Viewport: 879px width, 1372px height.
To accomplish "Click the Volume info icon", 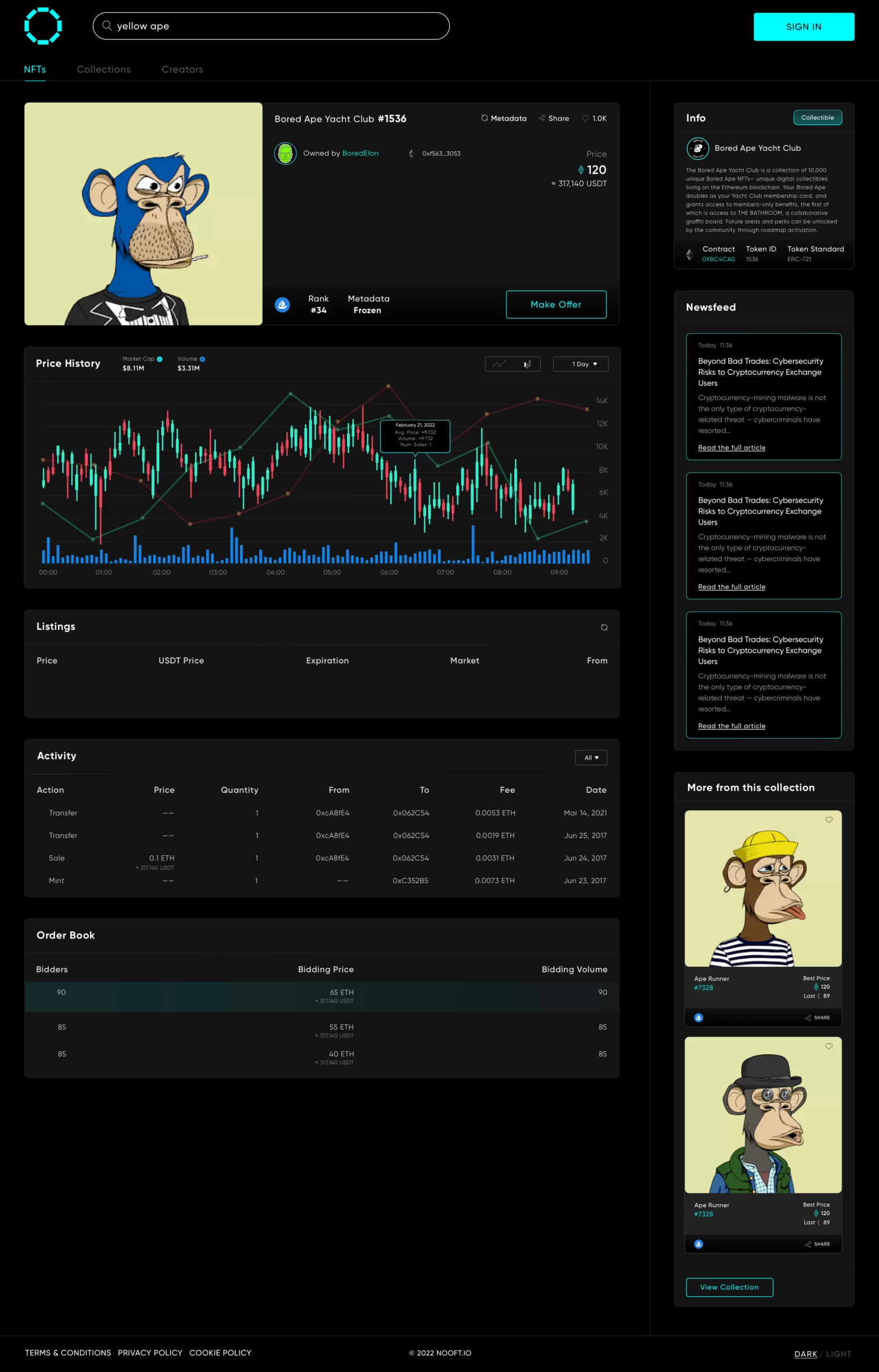I will [202, 359].
